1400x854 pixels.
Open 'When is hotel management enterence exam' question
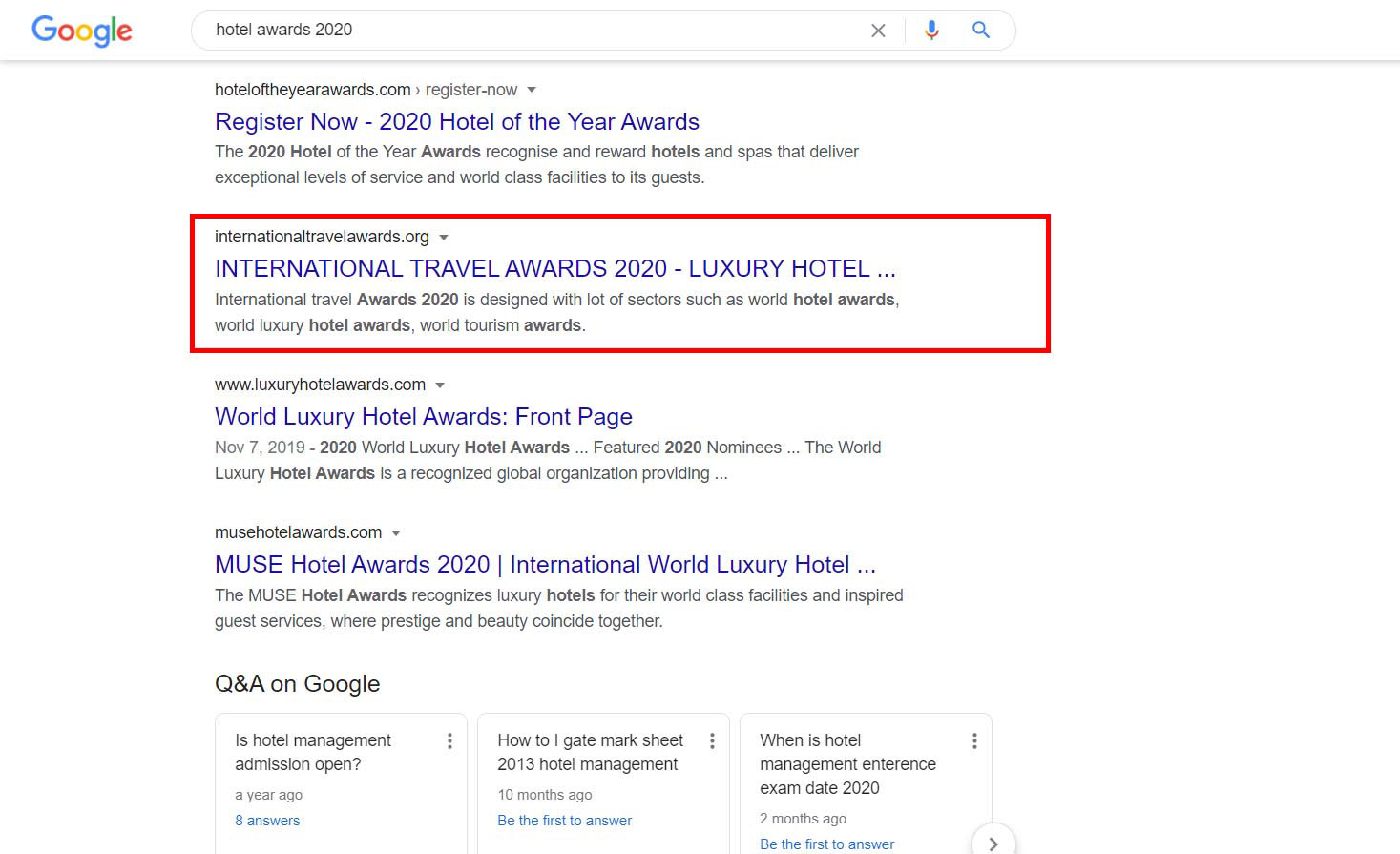846,763
